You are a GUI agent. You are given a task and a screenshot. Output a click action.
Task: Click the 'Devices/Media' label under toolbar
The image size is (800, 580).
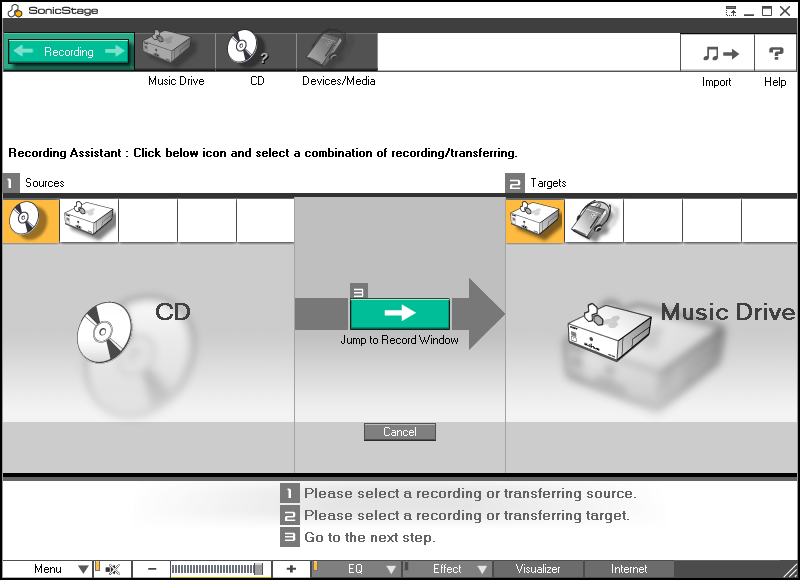tap(338, 81)
